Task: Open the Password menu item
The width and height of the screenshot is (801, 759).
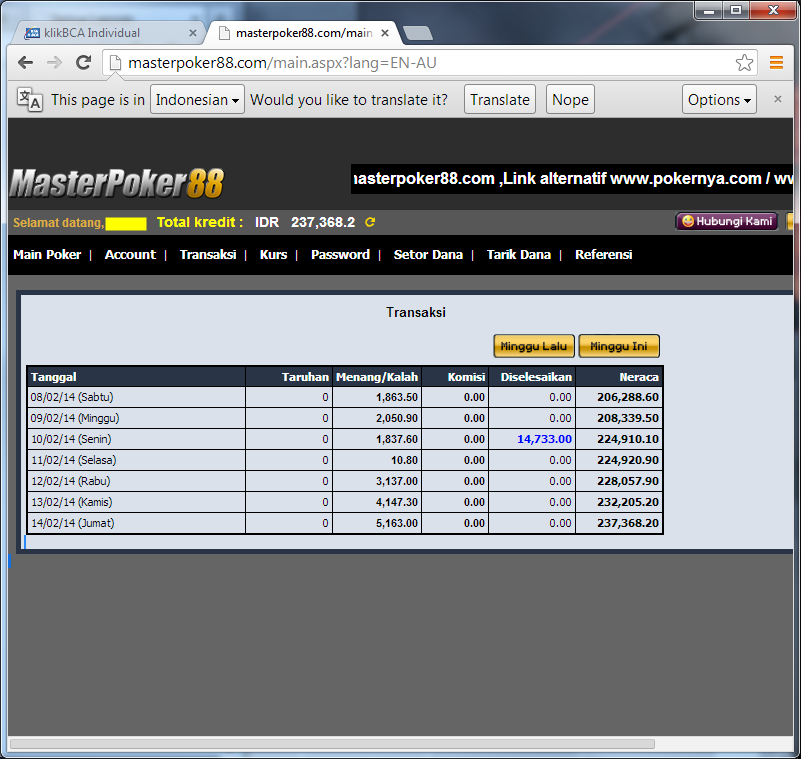Action: tap(340, 254)
